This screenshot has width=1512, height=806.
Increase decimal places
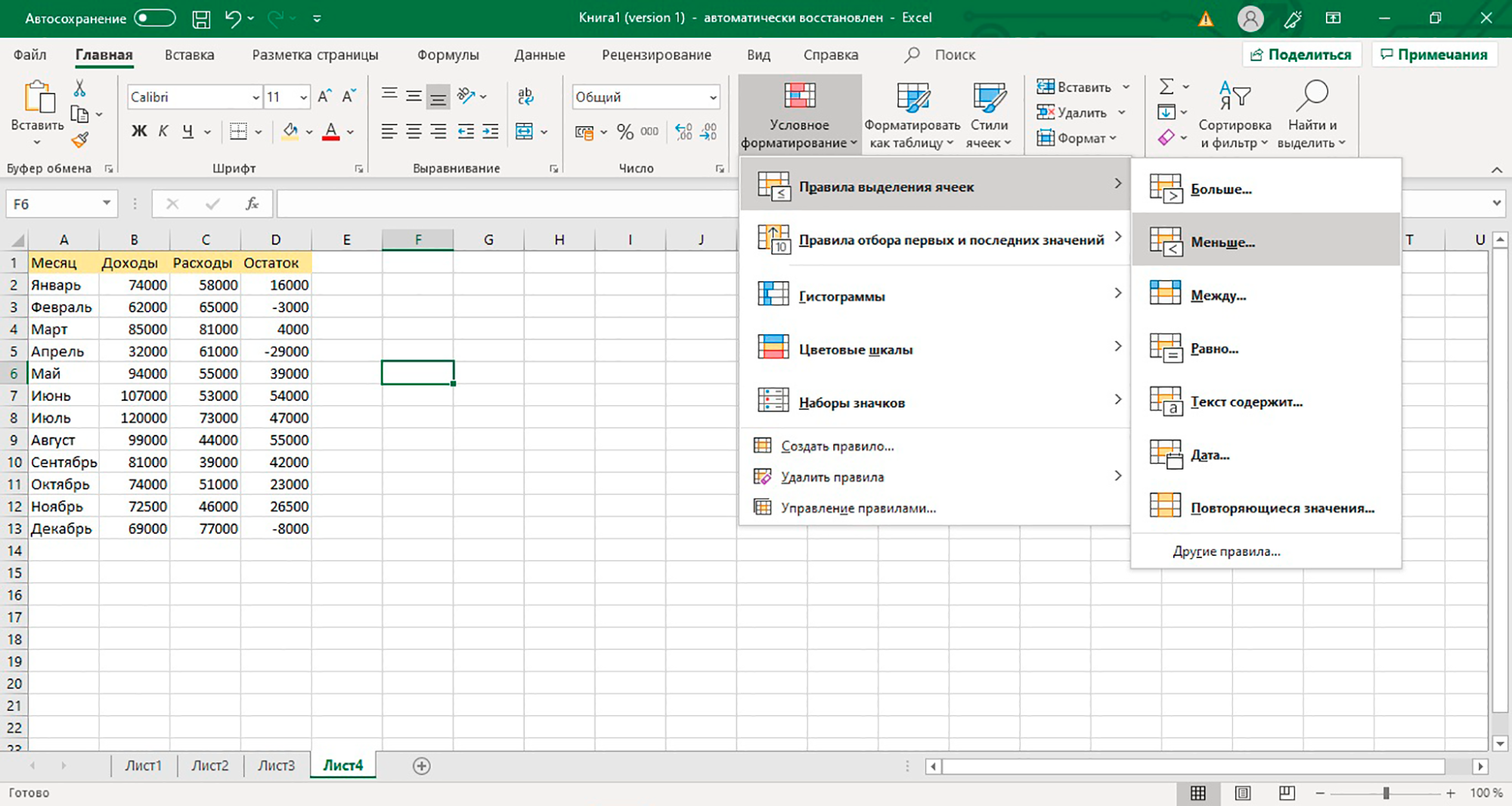683,132
